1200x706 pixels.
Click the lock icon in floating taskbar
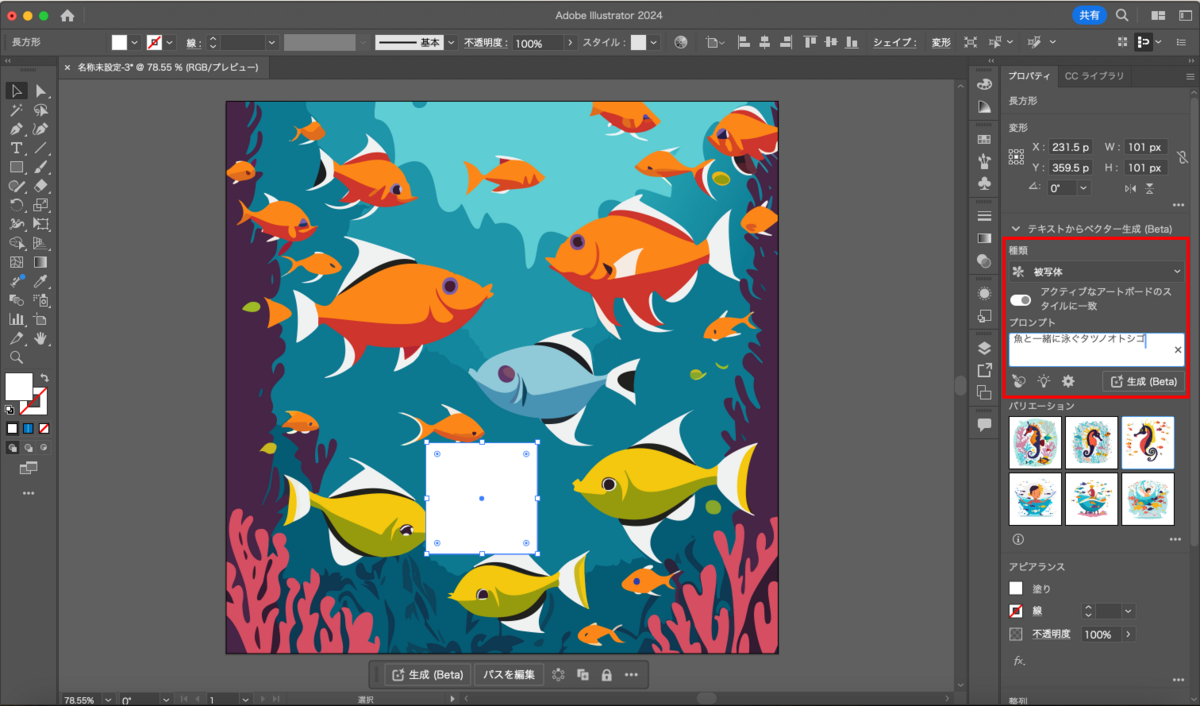click(606, 675)
